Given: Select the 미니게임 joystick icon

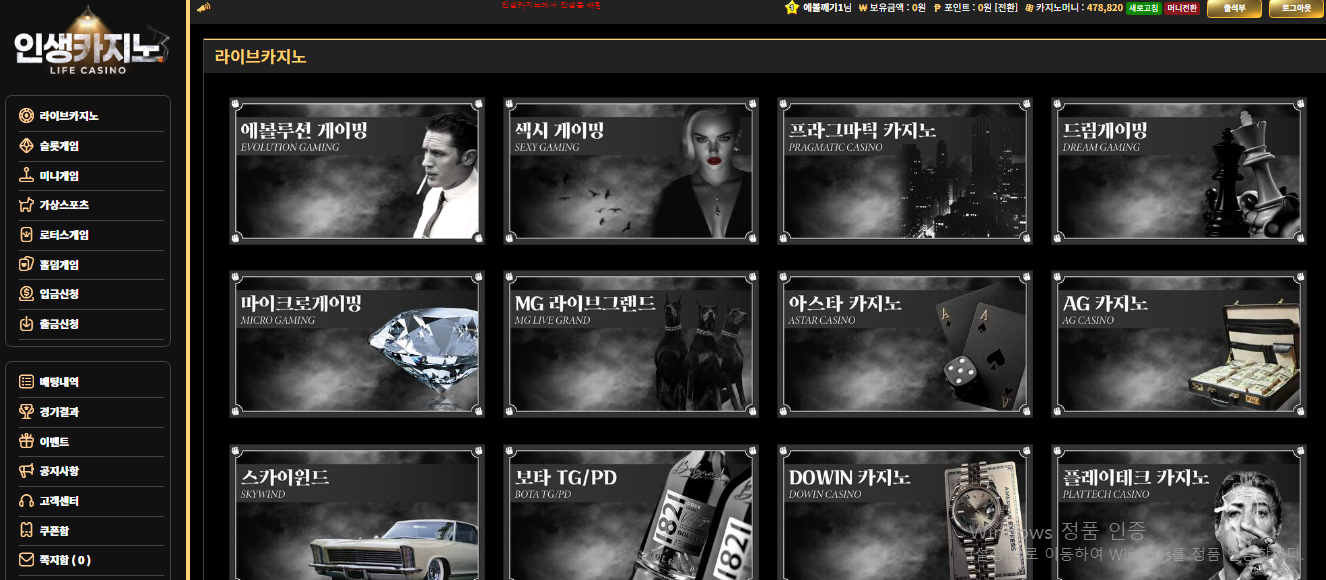Looking at the screenshot, I should 26,176.
